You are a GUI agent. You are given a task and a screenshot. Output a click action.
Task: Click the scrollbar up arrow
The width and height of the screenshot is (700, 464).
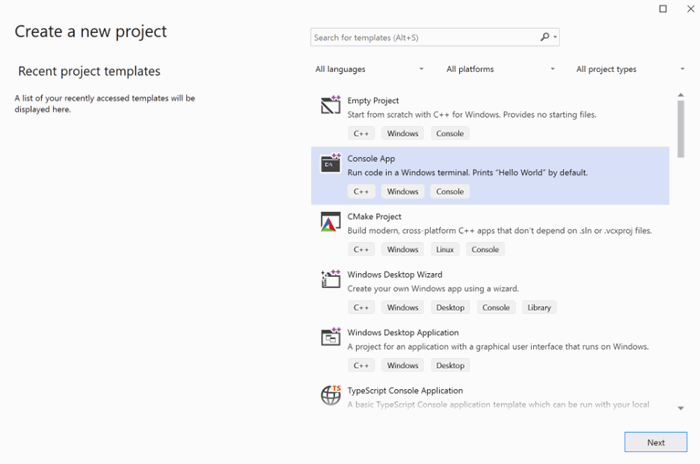(681, 95)
